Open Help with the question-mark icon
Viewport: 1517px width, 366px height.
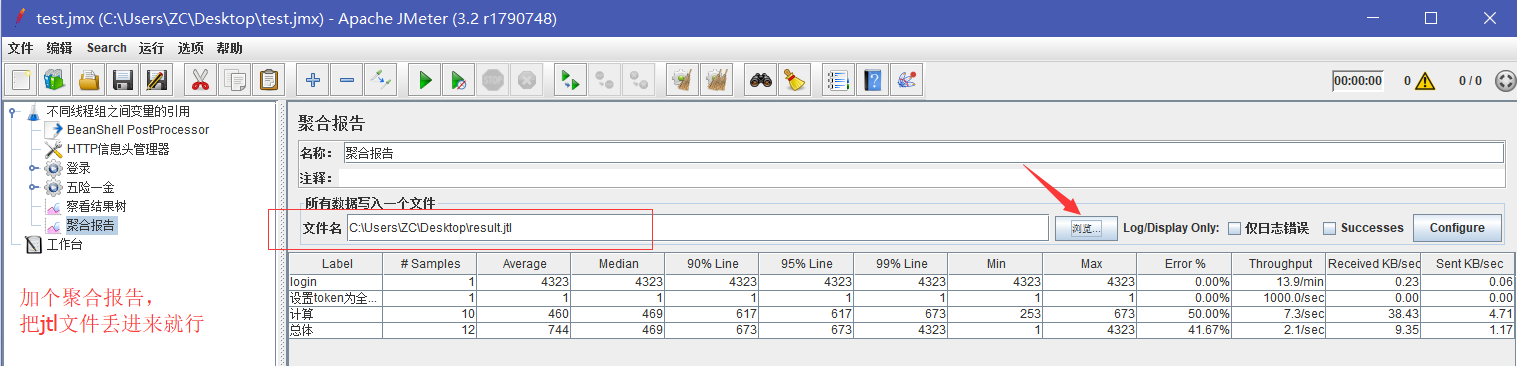pyautogui.click(x=873, y=80)
